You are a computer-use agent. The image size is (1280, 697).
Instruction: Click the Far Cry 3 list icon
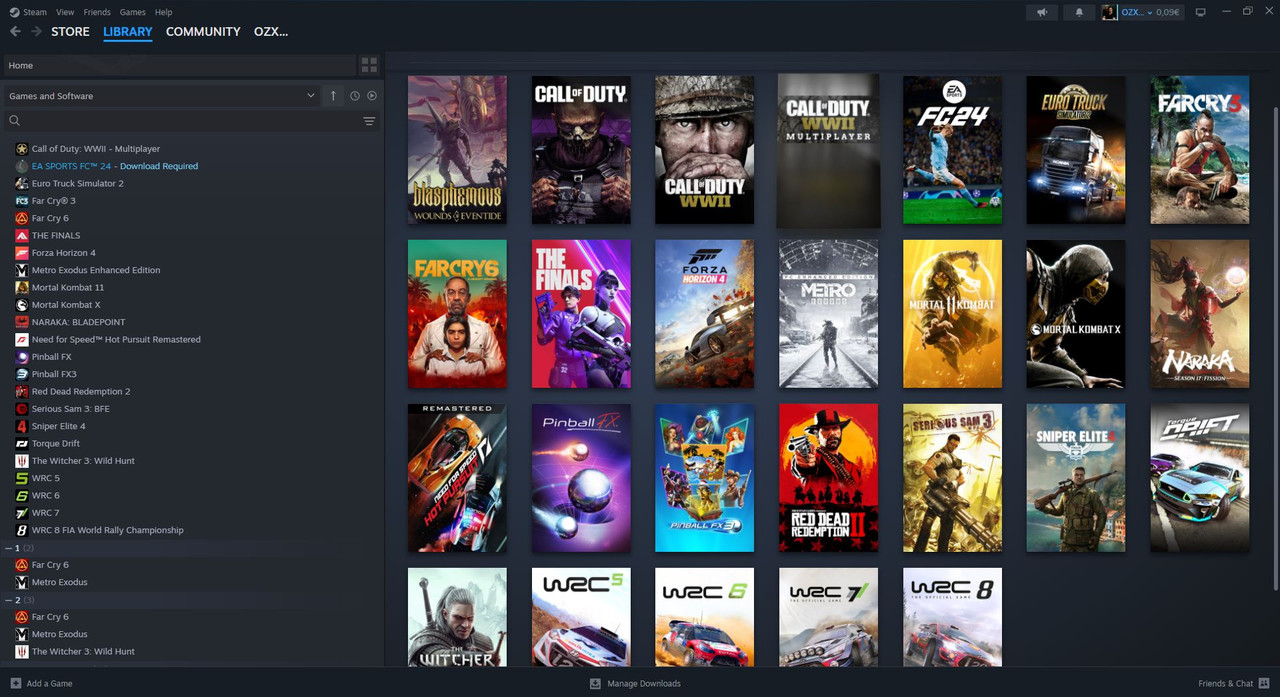tap(22, 201)
